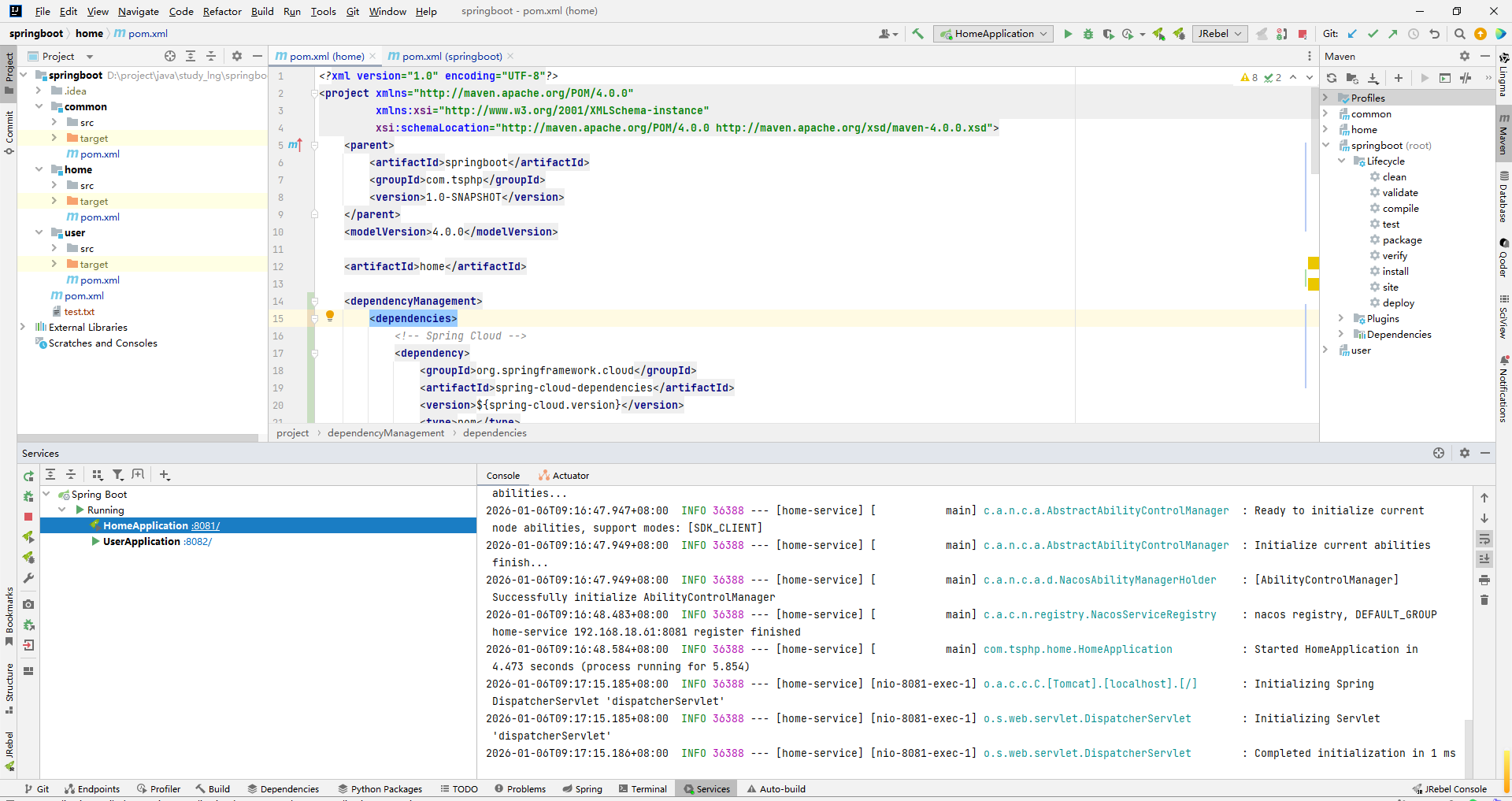Viewport: 1512px width, 801px height.
Task: Switch to the pom.xml (springboot) tab
Action: (451, 56)
